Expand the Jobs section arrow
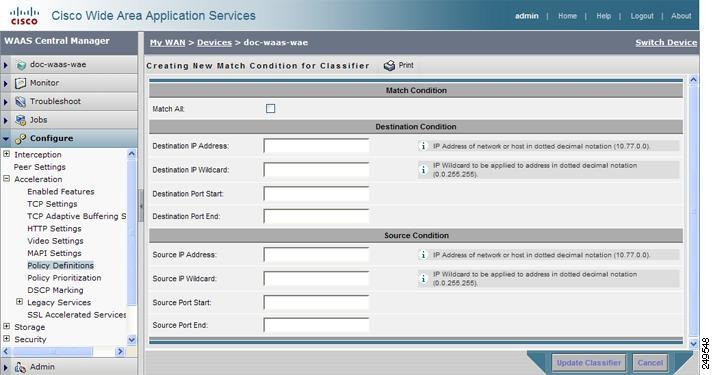Viewport: 712px width, 375px height. [6, 120]
